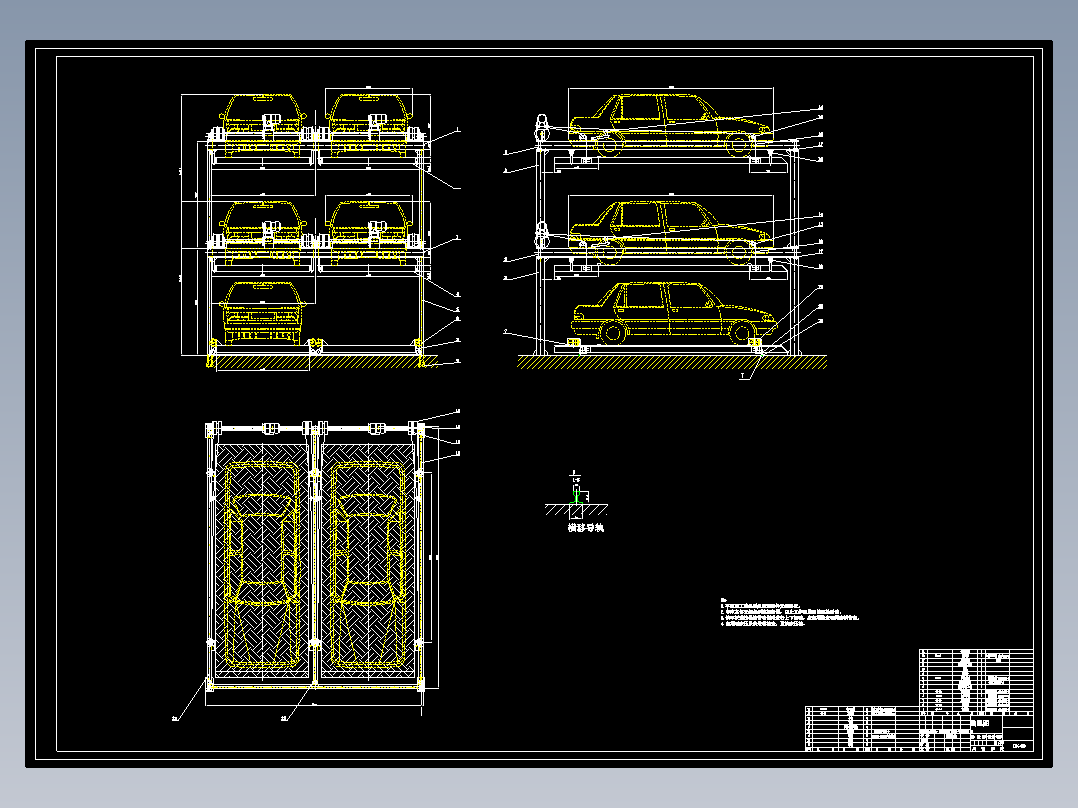The height and width of the screenshot is (808, 1078).
Task: Click the parts list table above title block
Action: [976, 681]
